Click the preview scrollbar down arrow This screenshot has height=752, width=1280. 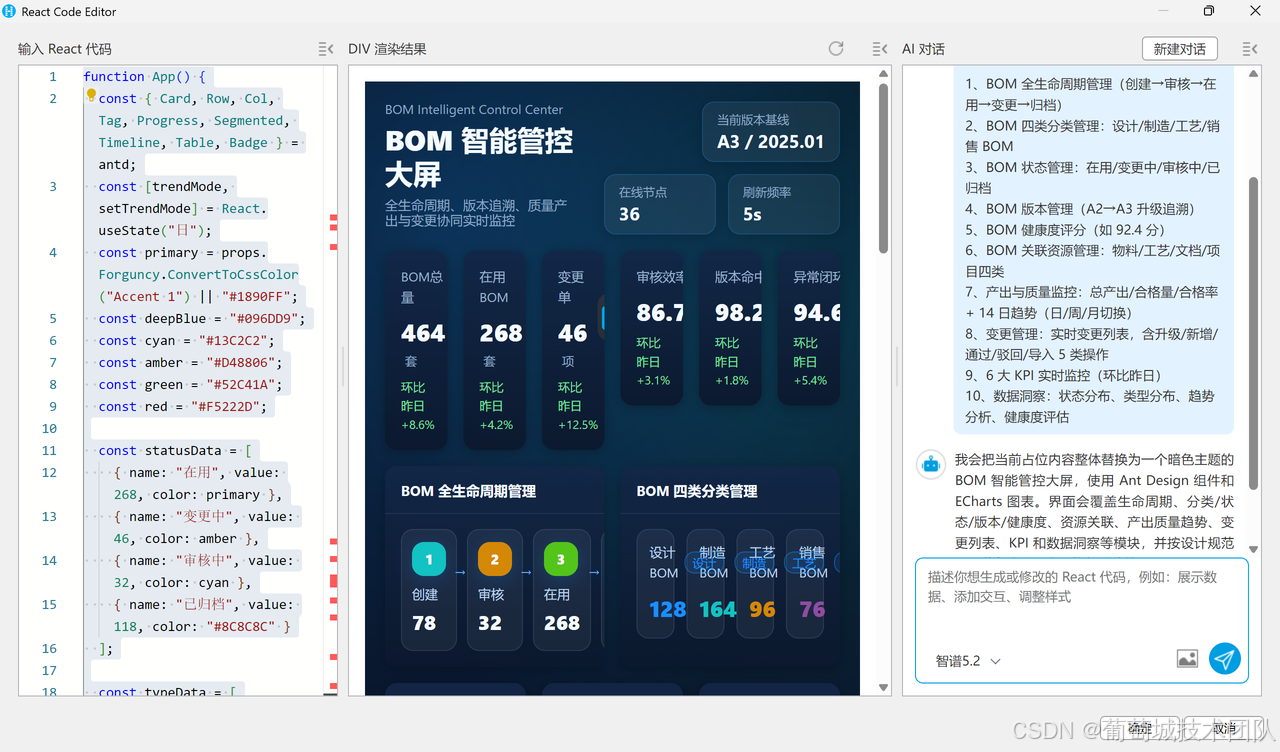click(883, 687)
